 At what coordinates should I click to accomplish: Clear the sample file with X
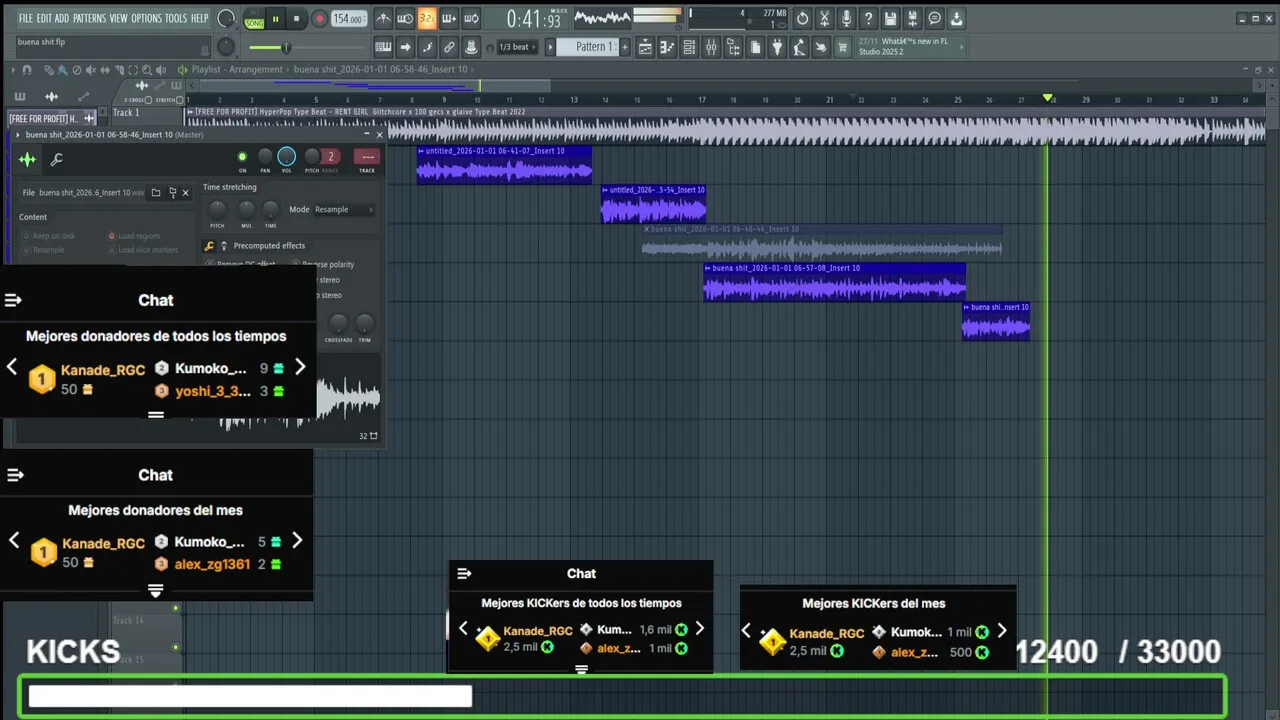(186, 192)
